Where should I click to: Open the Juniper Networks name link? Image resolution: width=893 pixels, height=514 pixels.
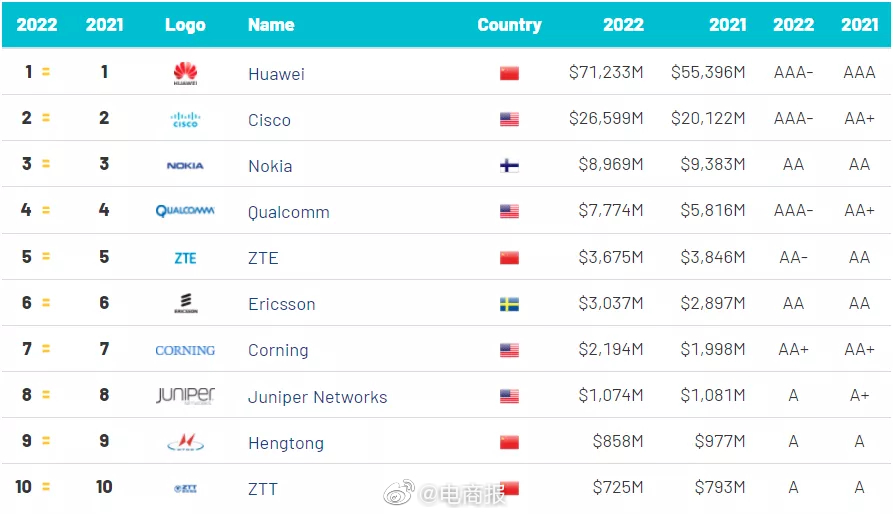[x=317, y=397]
